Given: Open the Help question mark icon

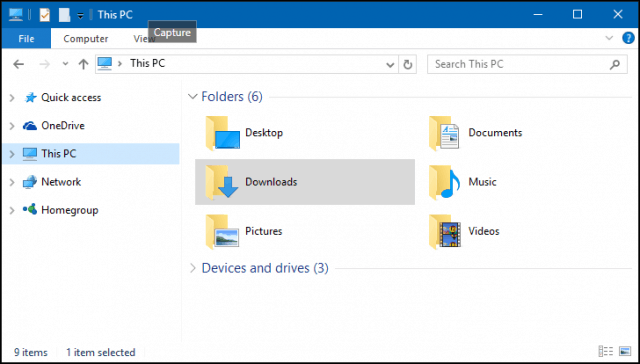Looking at the screenshot, I should tap(627, 38).
